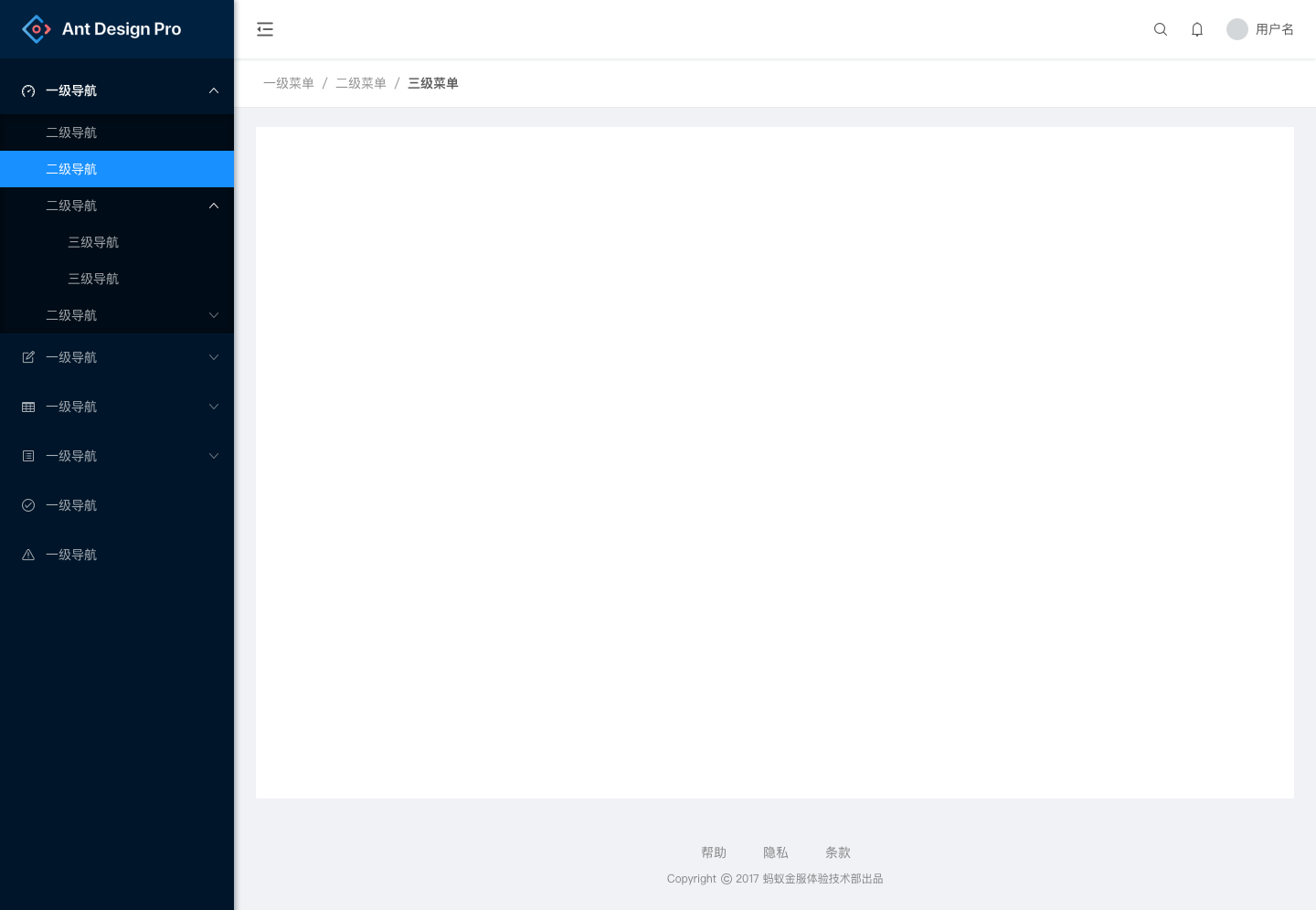Collapse the sidebar with the menu-fold icon

(265, 29)
